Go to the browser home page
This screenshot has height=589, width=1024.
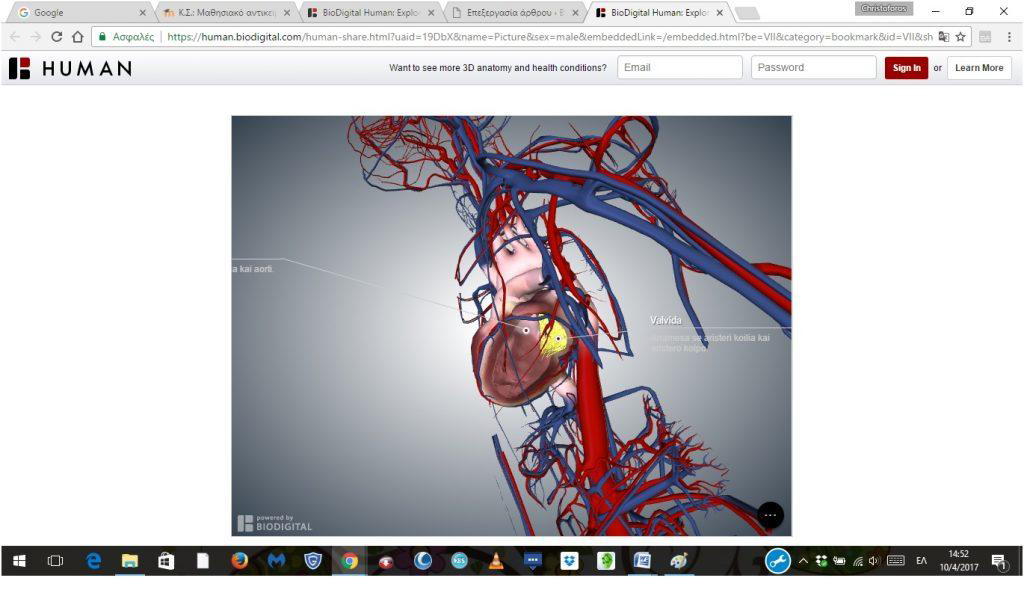[x=77, y=36]
